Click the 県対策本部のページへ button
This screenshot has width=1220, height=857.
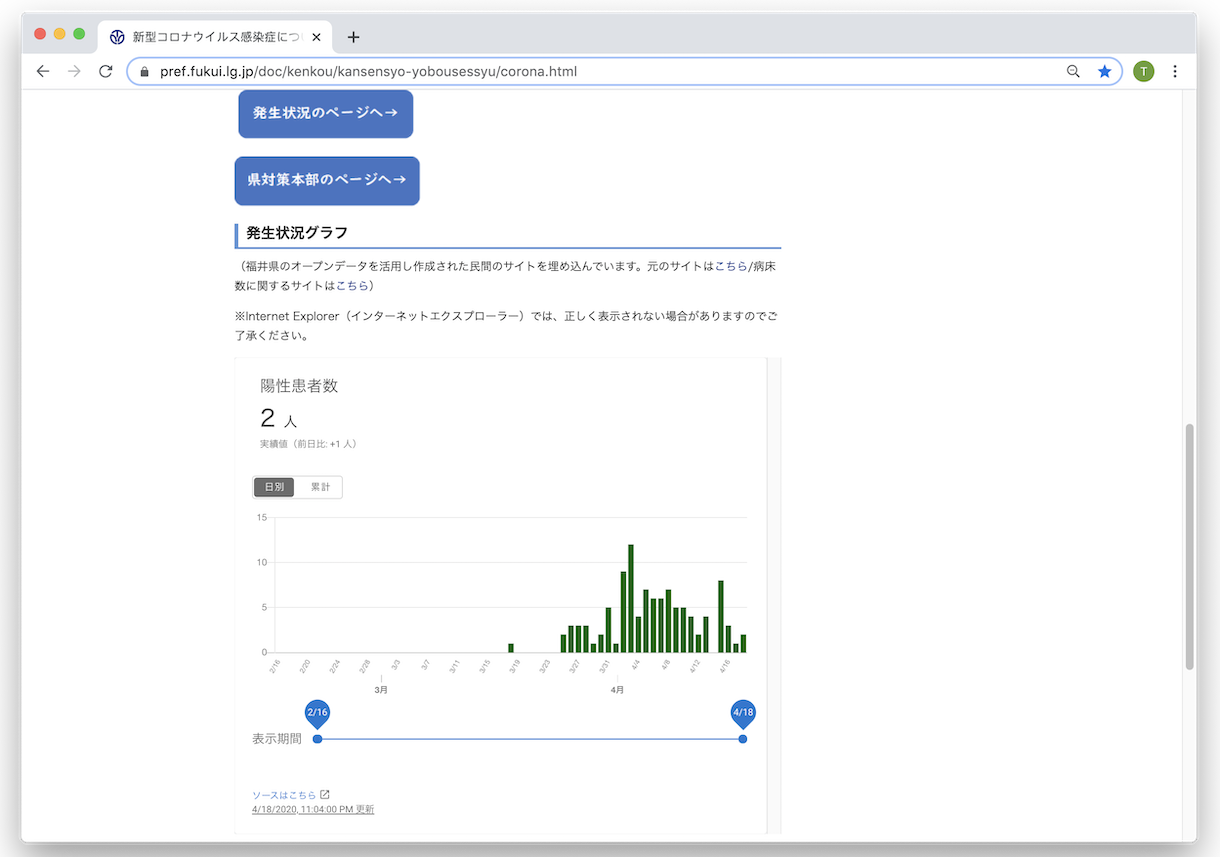pyautogui.click(x=326, y=180)
